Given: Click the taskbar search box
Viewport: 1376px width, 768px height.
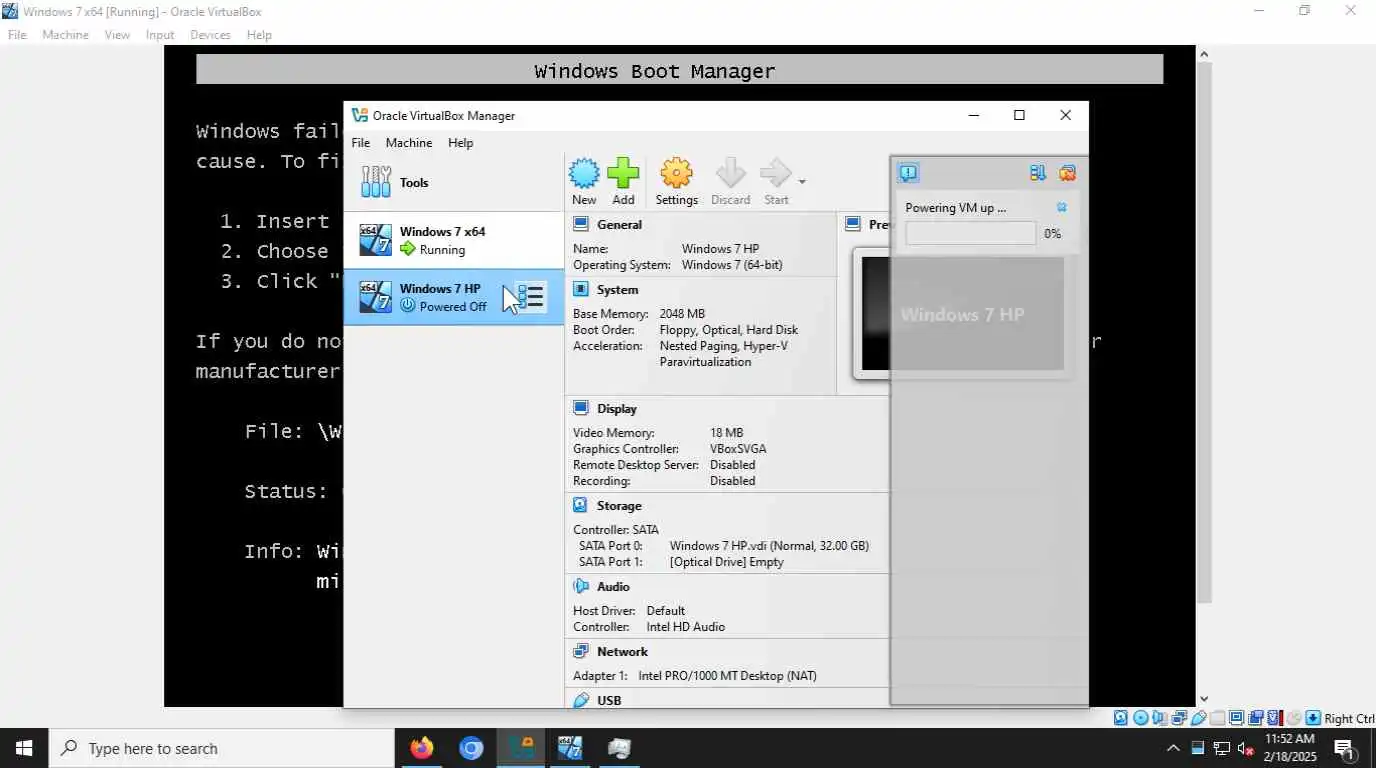Looking at the screenshot, I should click(x=221, y=748).
